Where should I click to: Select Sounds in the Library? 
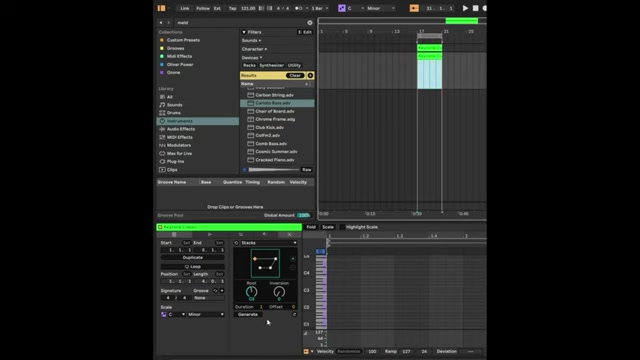[x=174, y=105]
